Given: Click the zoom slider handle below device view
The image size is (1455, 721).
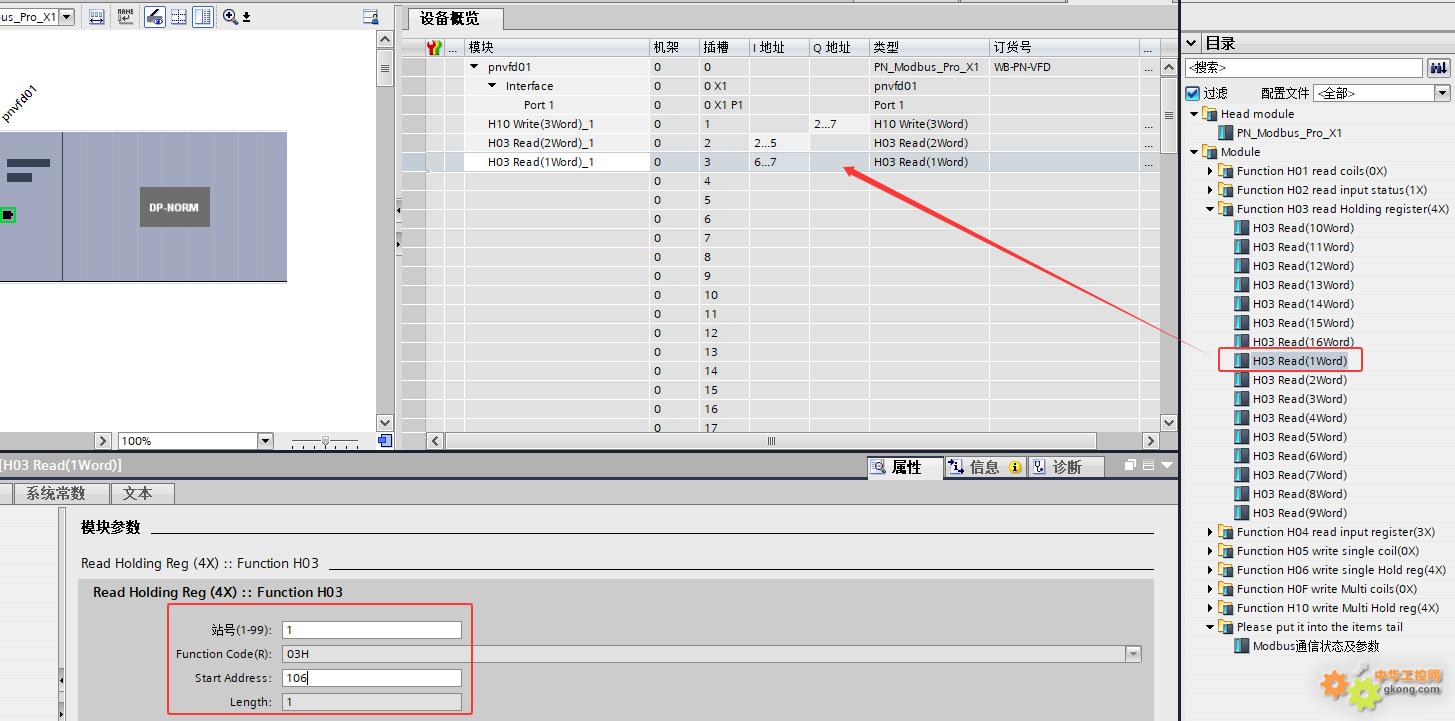Looking at the screenshot, I should (x=325, y=441).
